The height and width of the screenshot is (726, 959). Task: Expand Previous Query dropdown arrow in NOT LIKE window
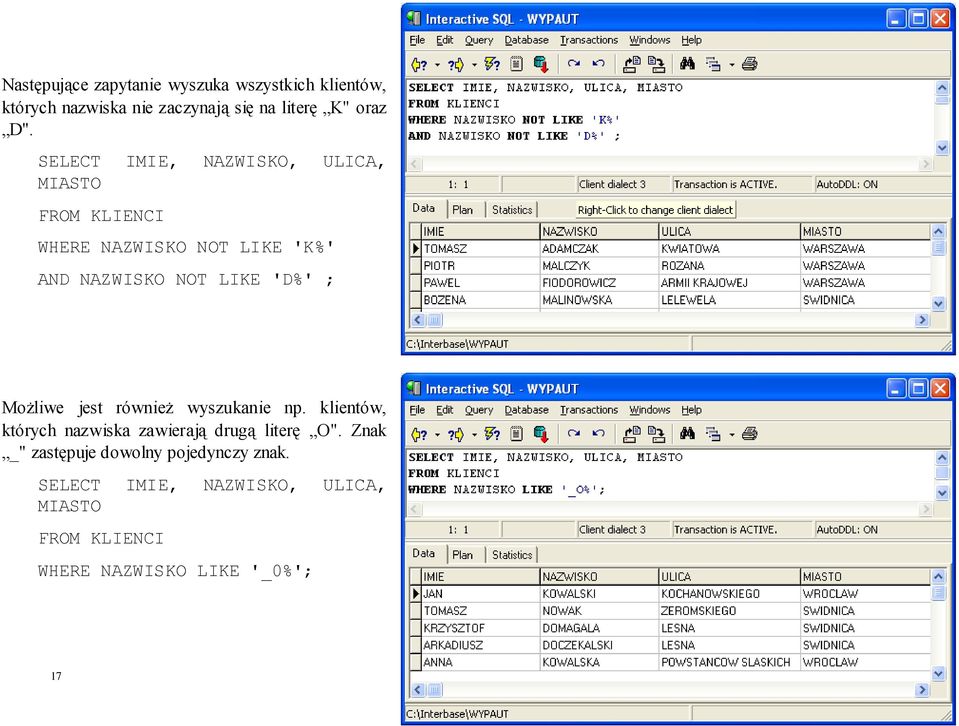[x=437, y=65]
